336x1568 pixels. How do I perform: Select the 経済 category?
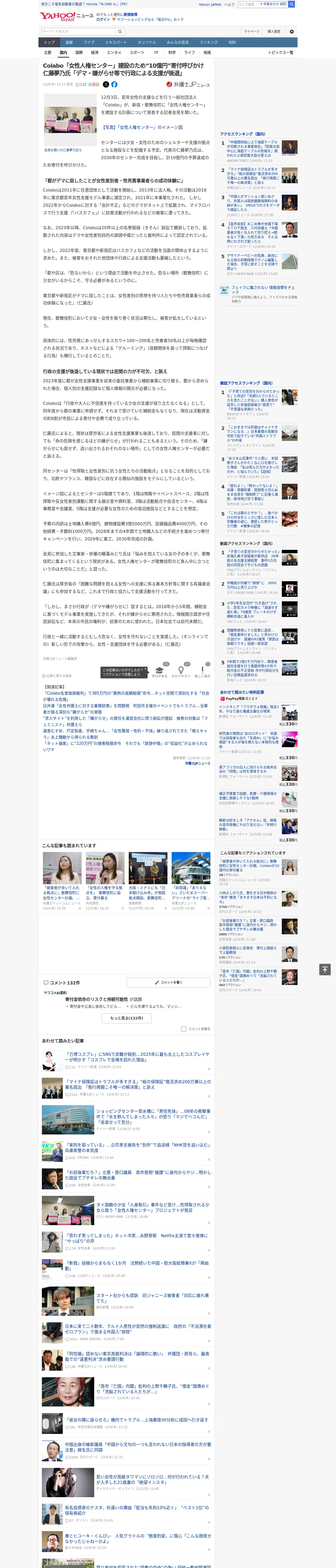(x=94, y=52)
